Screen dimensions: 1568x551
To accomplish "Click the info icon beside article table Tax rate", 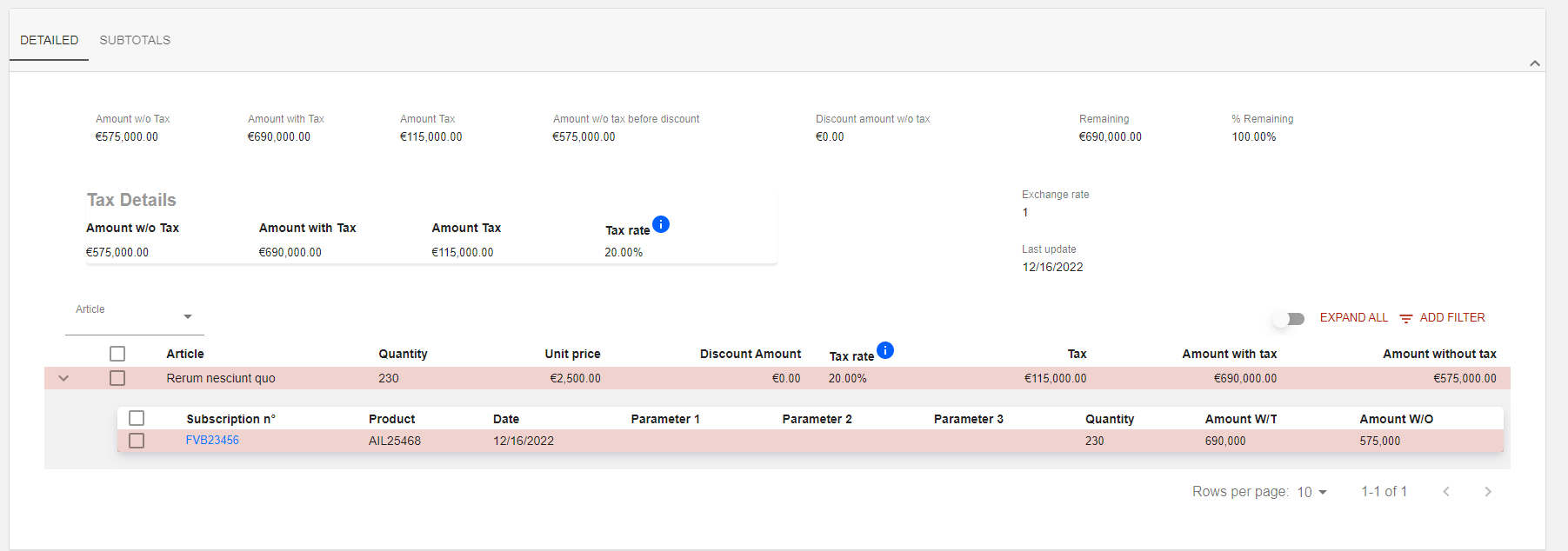I will pyautogui.click(x=885, y=350).
